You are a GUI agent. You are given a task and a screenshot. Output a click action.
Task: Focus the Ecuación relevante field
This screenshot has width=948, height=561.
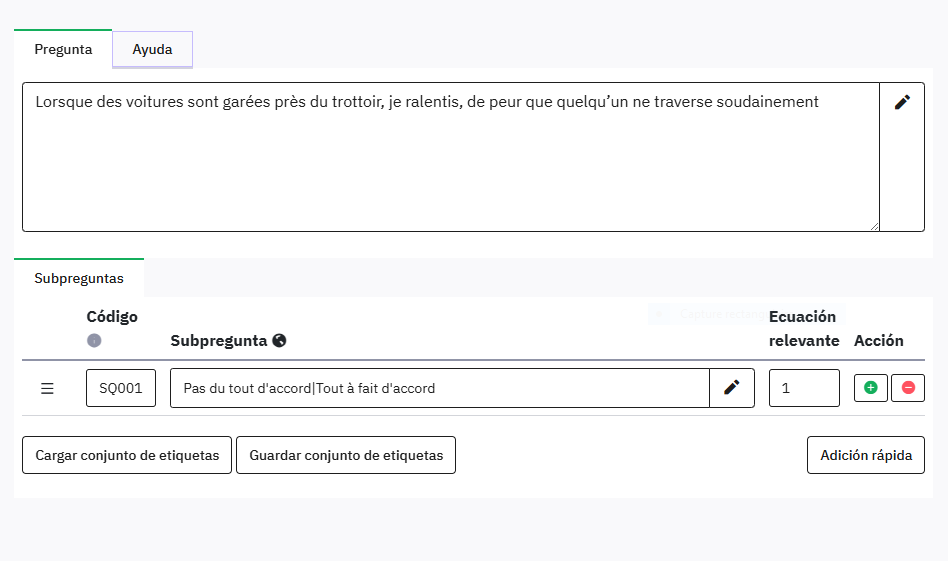pyautogui.click(x=804, y=388)
